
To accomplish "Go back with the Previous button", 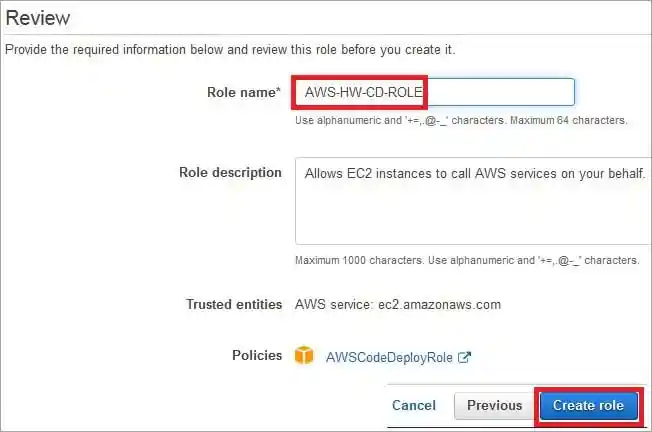I will coord(494,405).
